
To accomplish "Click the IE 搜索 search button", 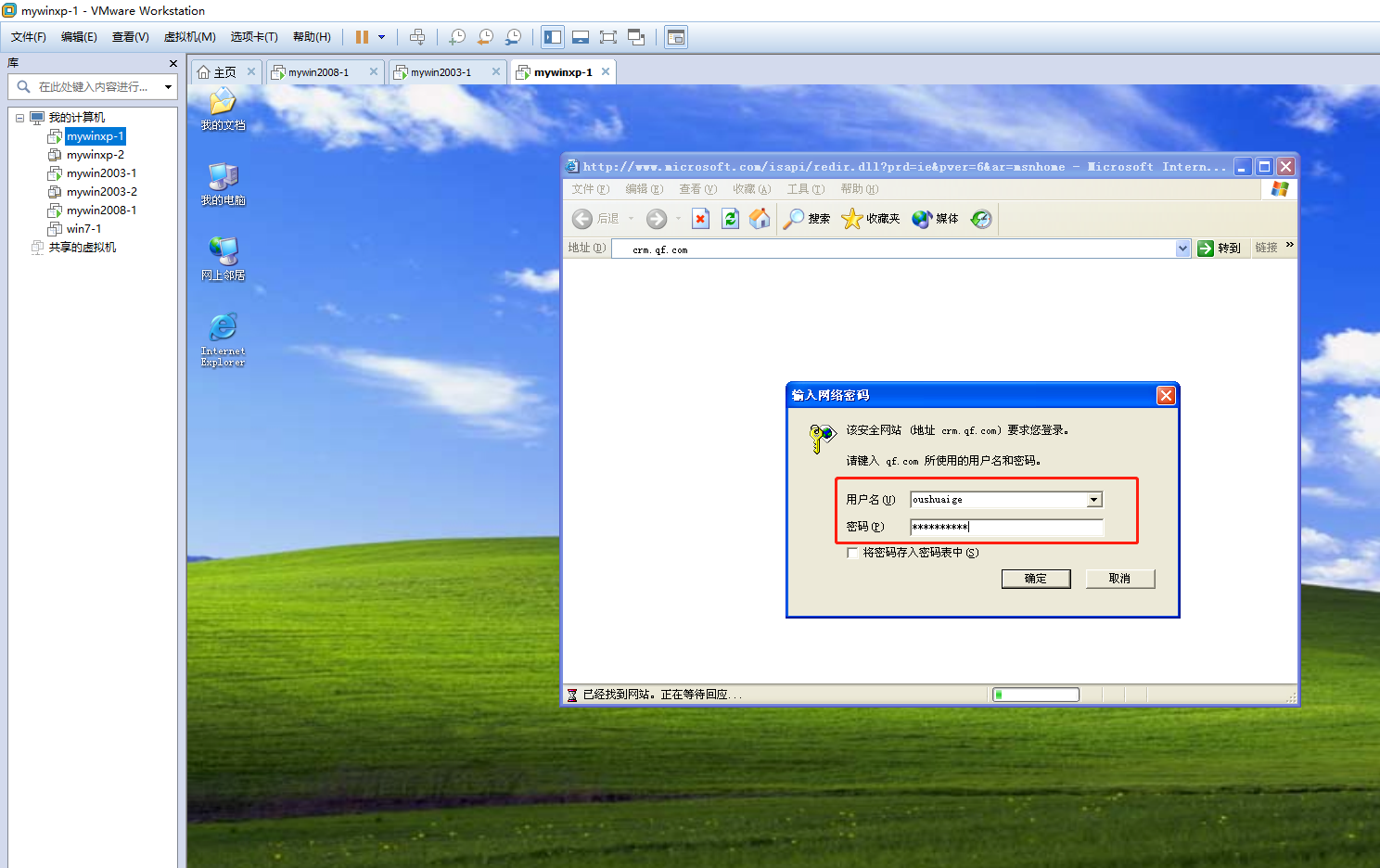I will pyautogui.click(x=807, y=219).
